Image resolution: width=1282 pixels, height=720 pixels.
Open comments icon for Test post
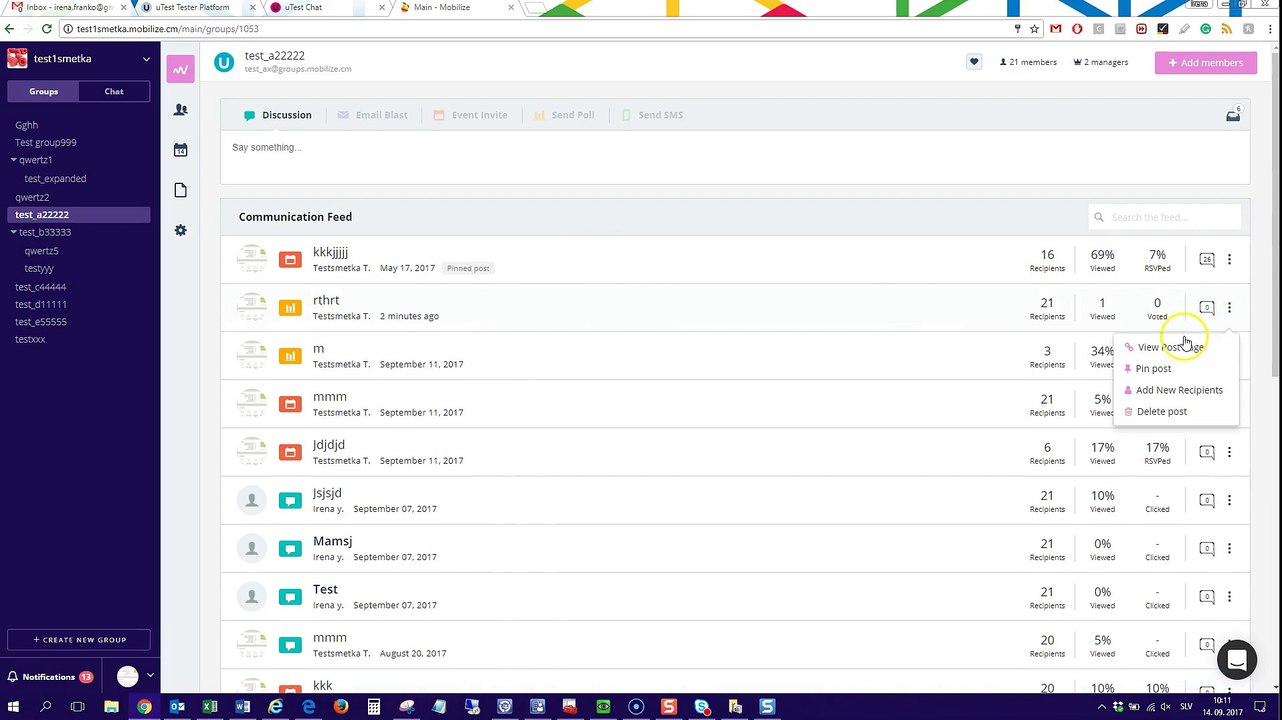click(1207, 596)
